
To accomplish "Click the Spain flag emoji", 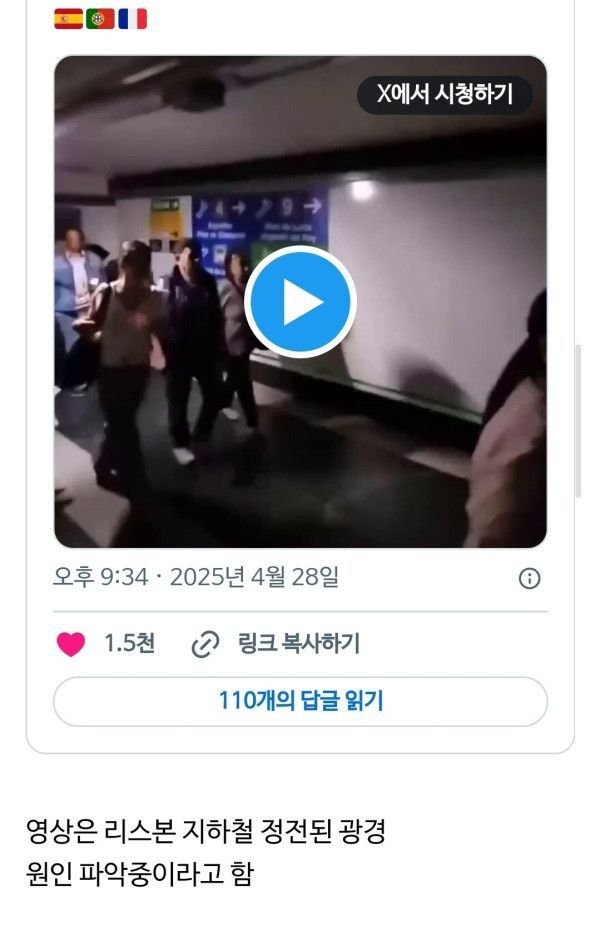I will tap(69, 19).
